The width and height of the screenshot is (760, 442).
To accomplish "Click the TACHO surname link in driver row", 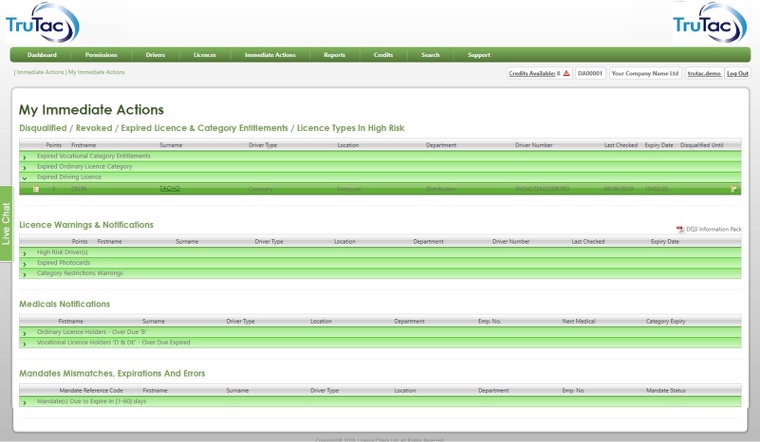I will tap(170, 188).
